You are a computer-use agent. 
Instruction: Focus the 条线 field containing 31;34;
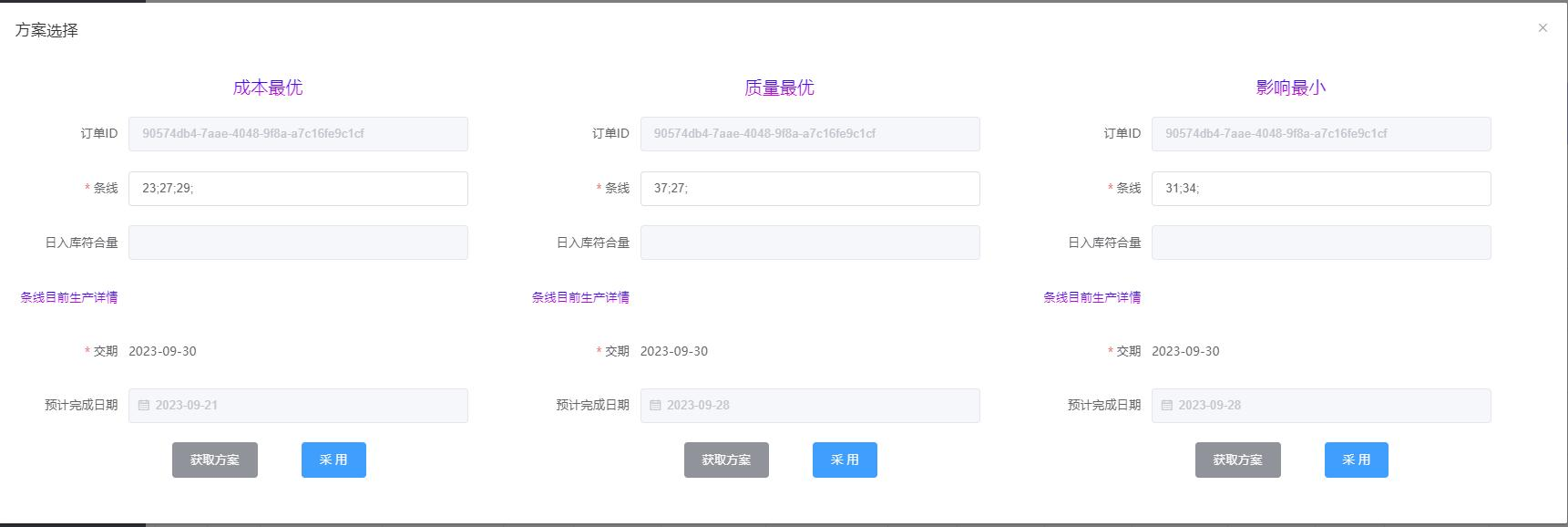point(1321,189)
